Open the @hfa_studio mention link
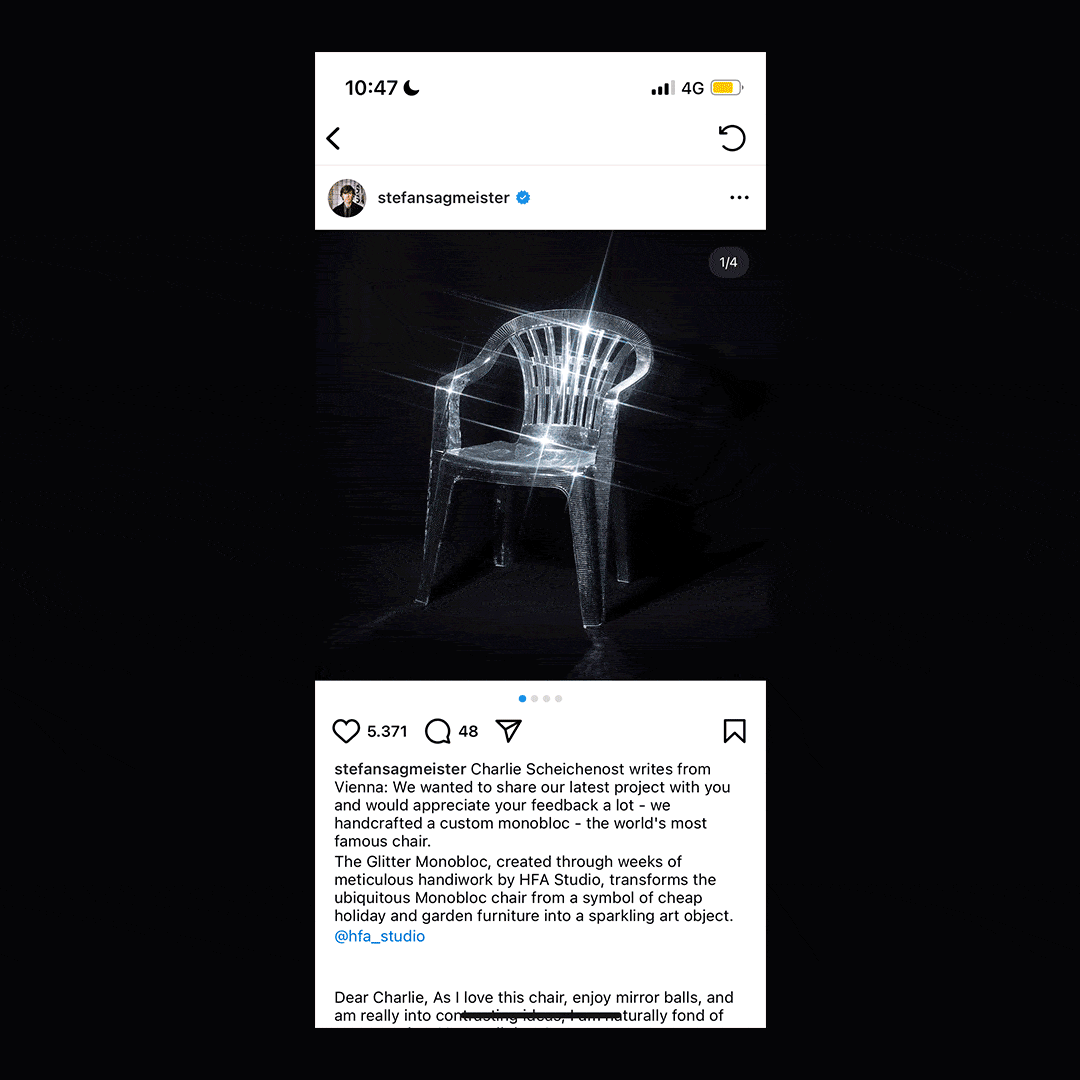1080x1080 pixels. point(380,936)
